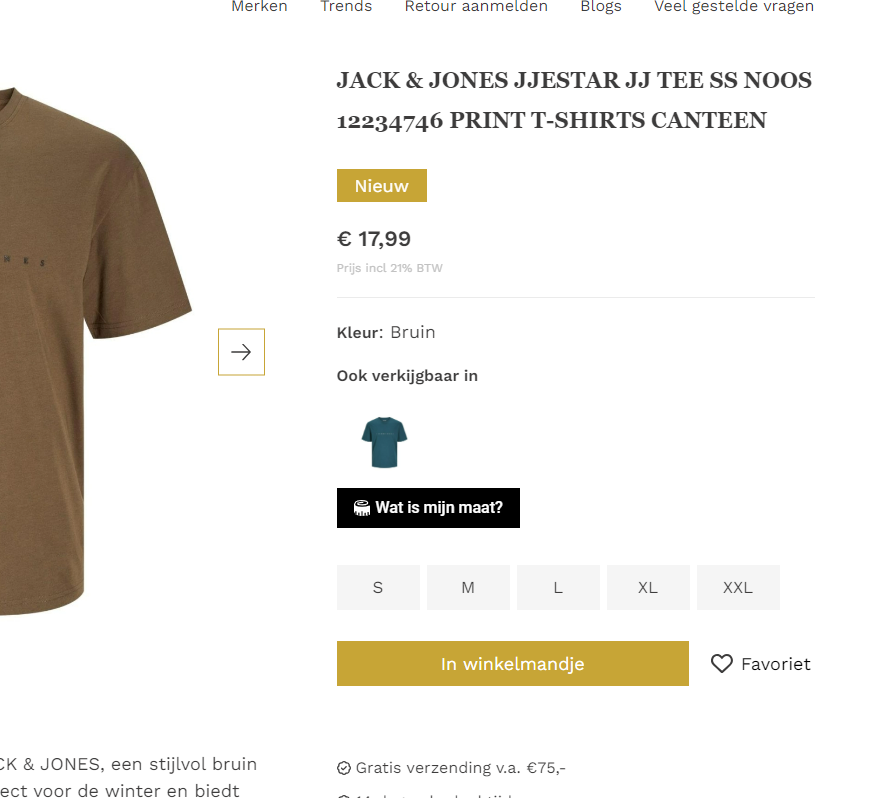Pick size XL
Screen dimensions: 875x798
648,588
